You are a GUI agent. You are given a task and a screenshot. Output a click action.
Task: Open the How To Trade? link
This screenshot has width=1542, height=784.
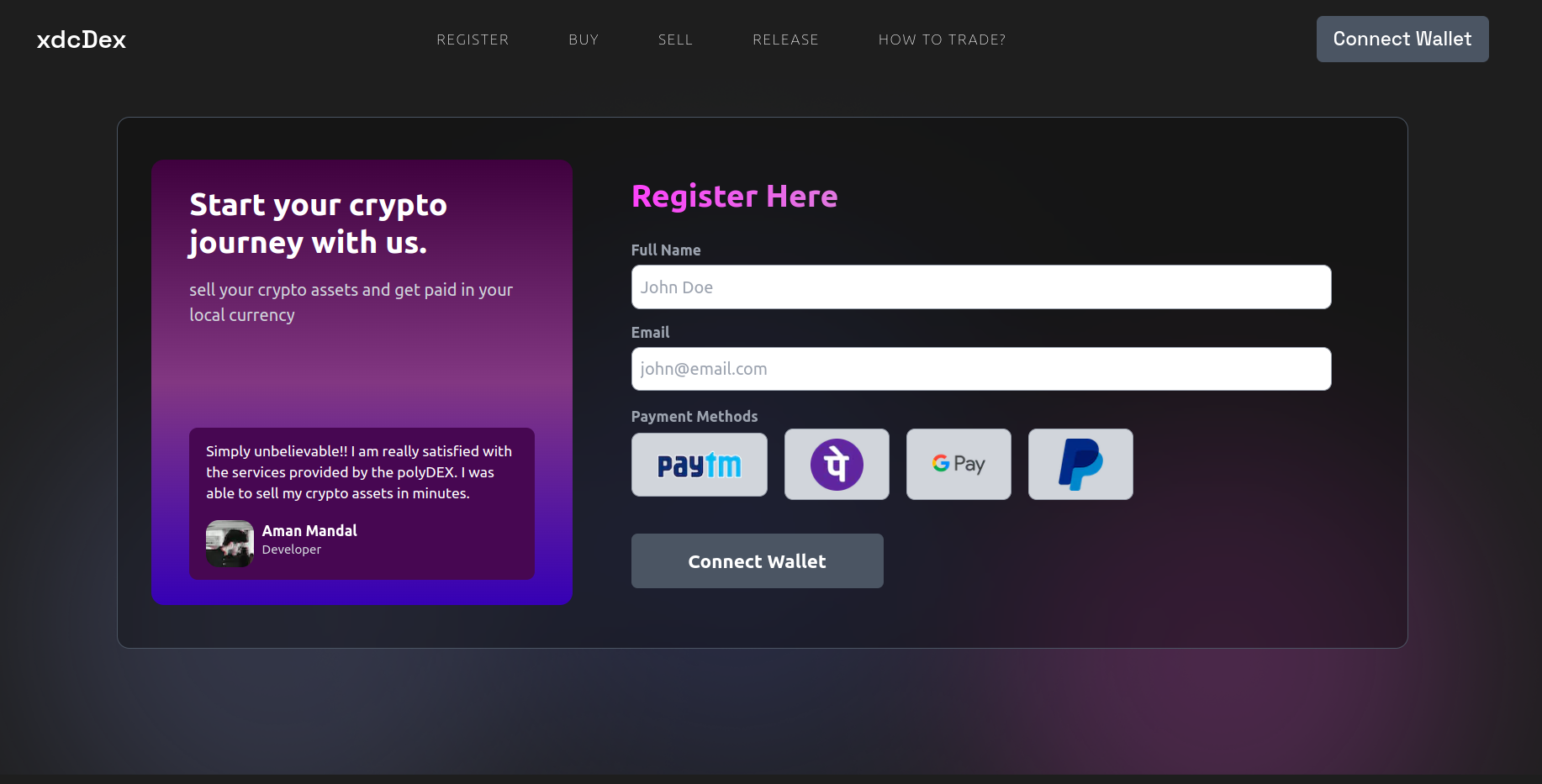(942, 39)
